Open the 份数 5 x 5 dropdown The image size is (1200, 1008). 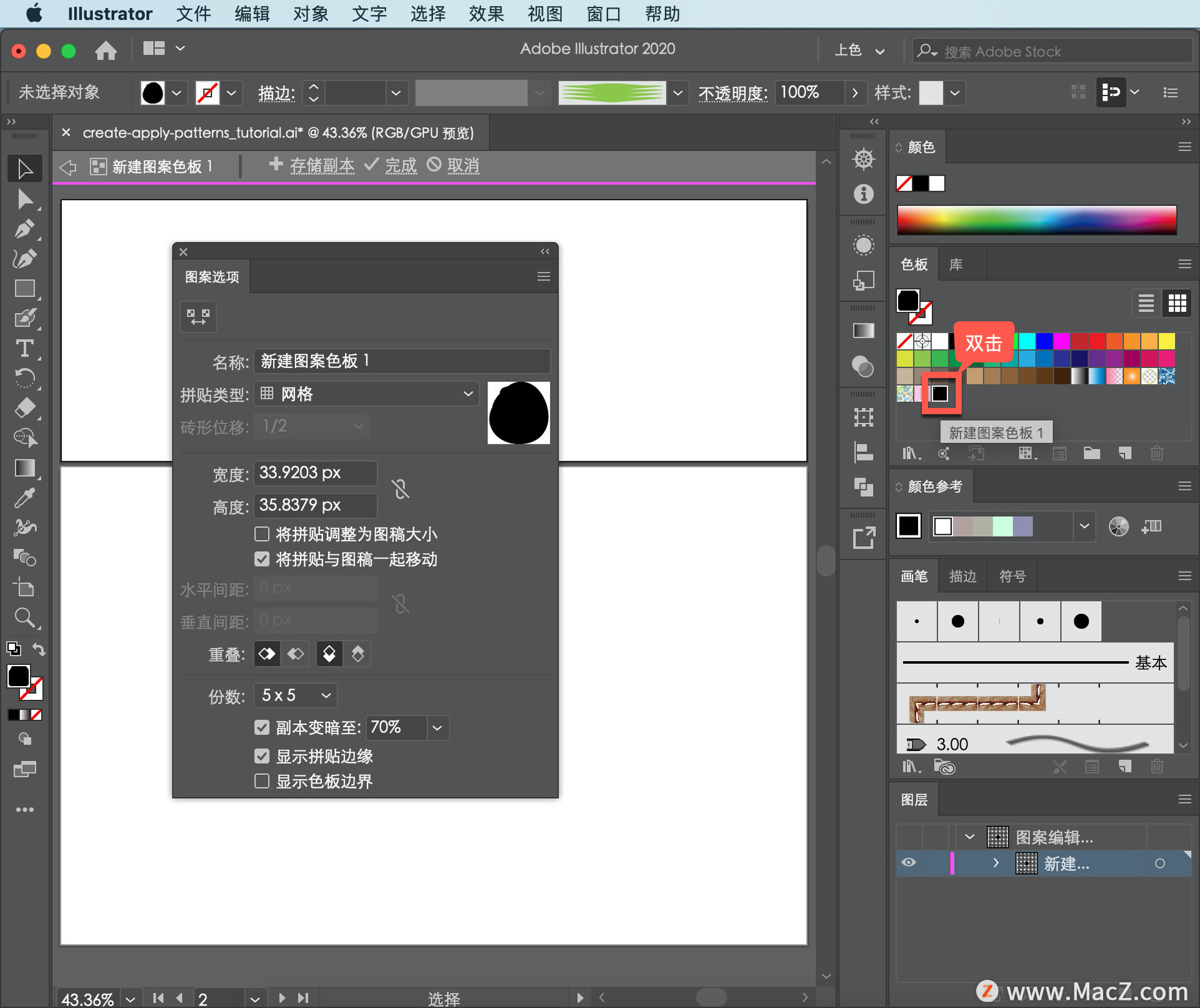pyautogui.click(x=296, y=696)
